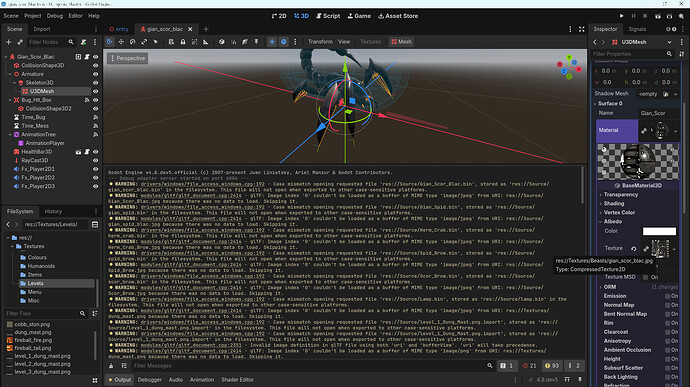
Task: Open Transform menu in 3D toolbar
Action: tap(320, 42)
